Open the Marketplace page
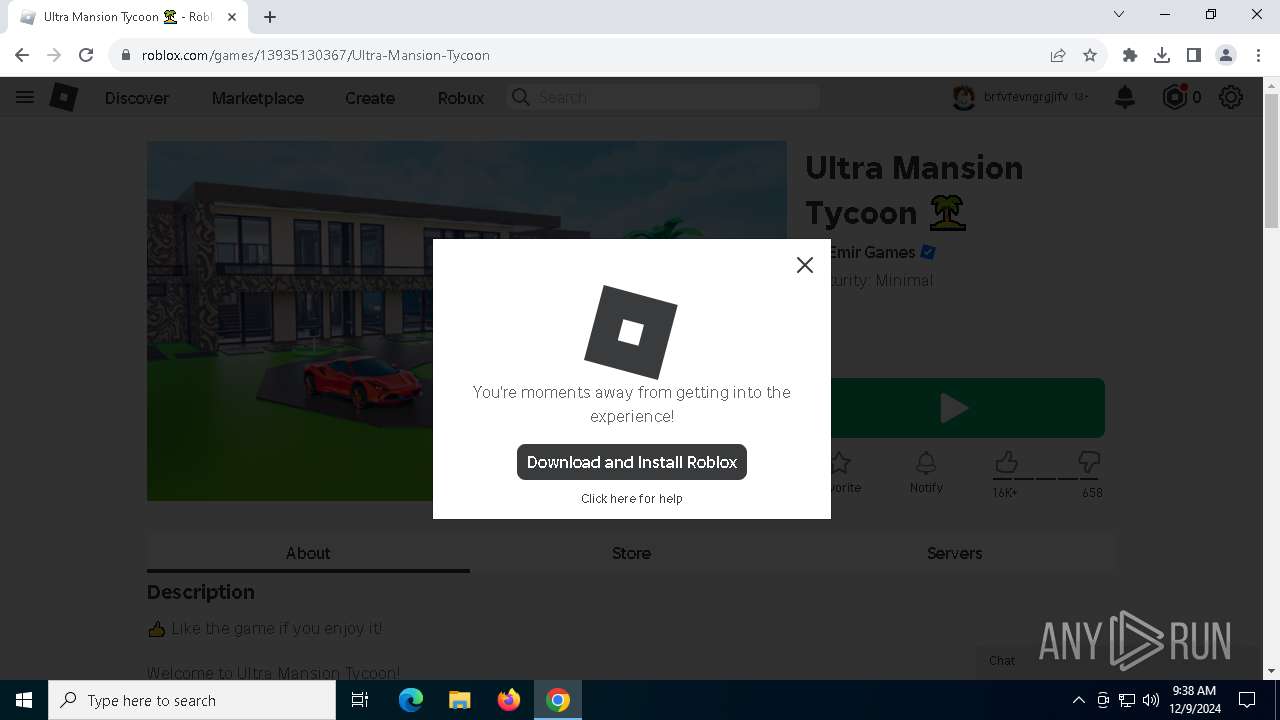 (x=258, y=98)
